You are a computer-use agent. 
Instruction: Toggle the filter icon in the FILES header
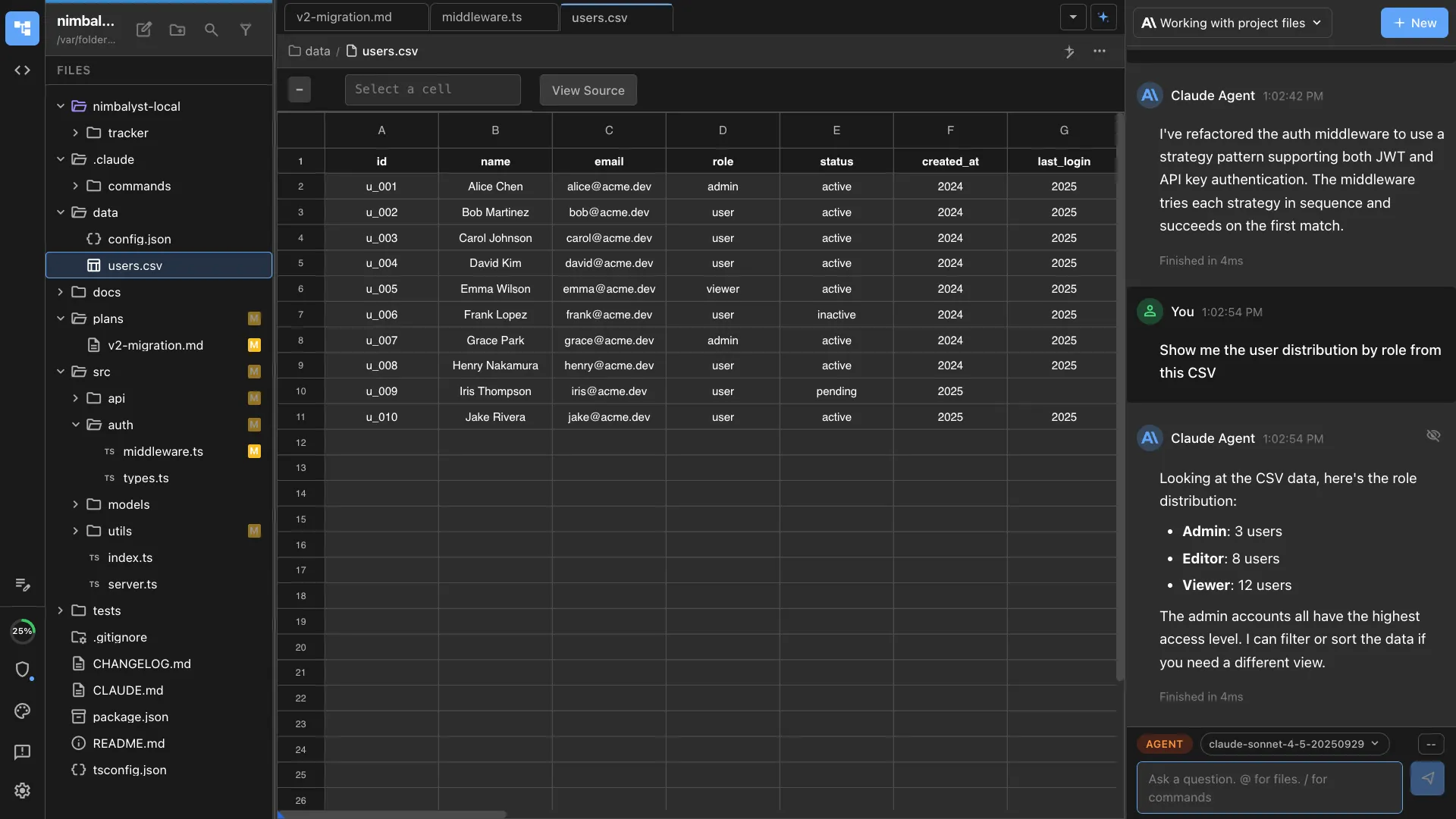(245, 30)
